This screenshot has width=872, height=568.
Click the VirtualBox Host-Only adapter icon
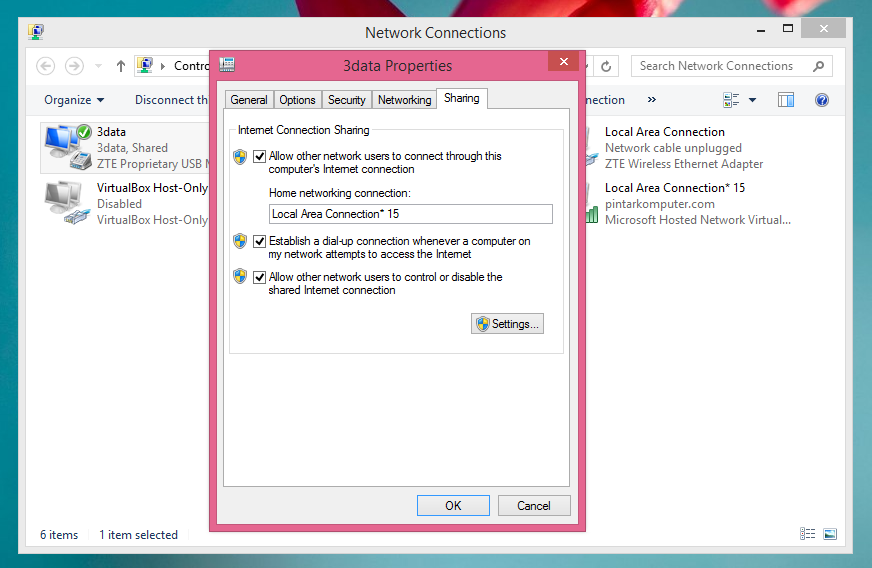pyautogui.click(x=67, y=202)
